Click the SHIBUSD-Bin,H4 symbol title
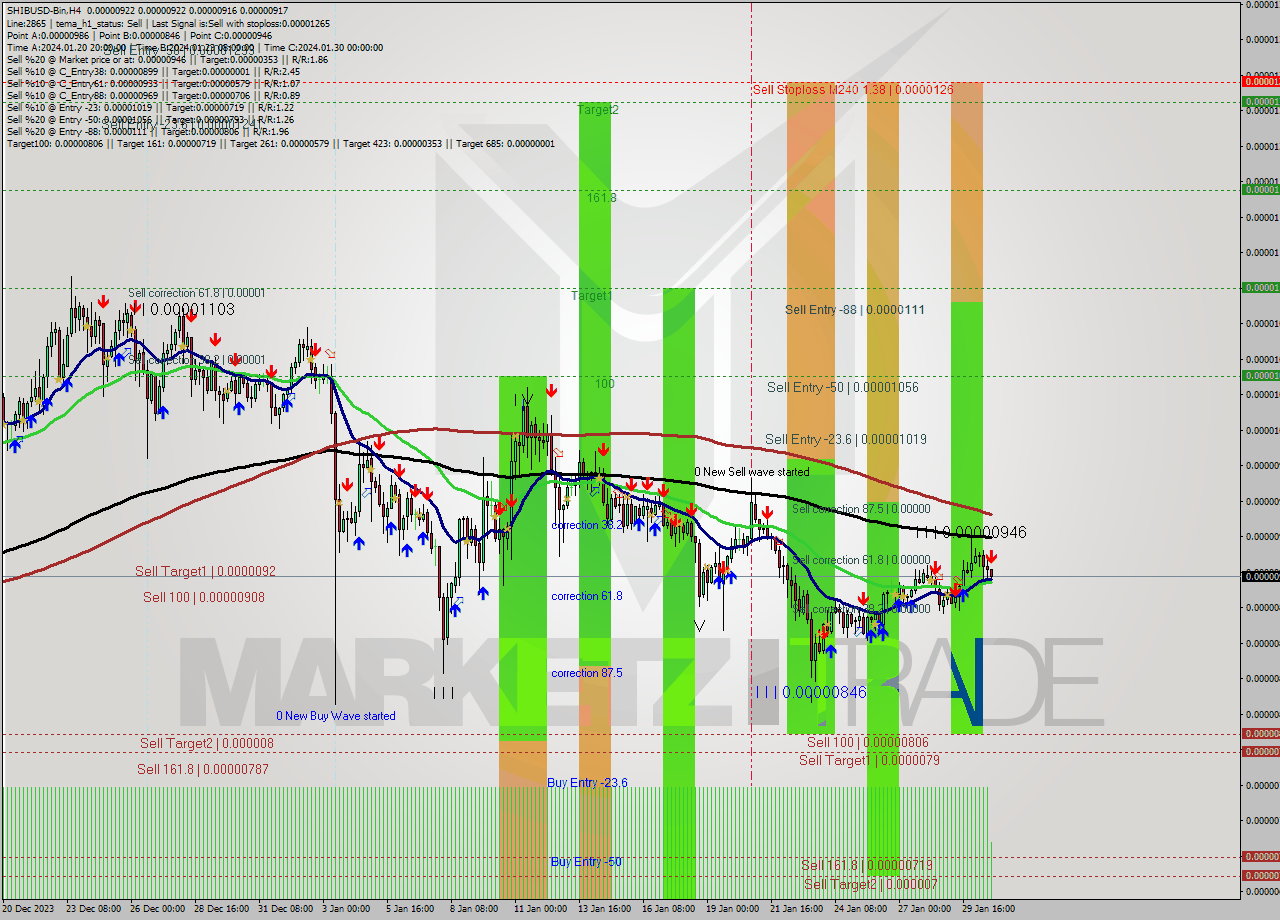The image size is (1280, 920). 42,10
